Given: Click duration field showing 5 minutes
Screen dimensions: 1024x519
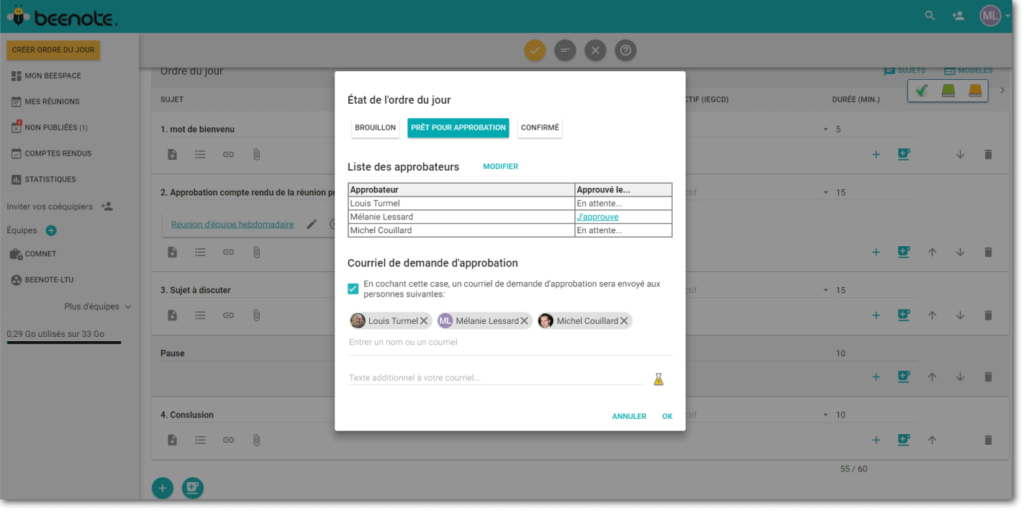Looking at the screenshot, I should click(874, 129).
